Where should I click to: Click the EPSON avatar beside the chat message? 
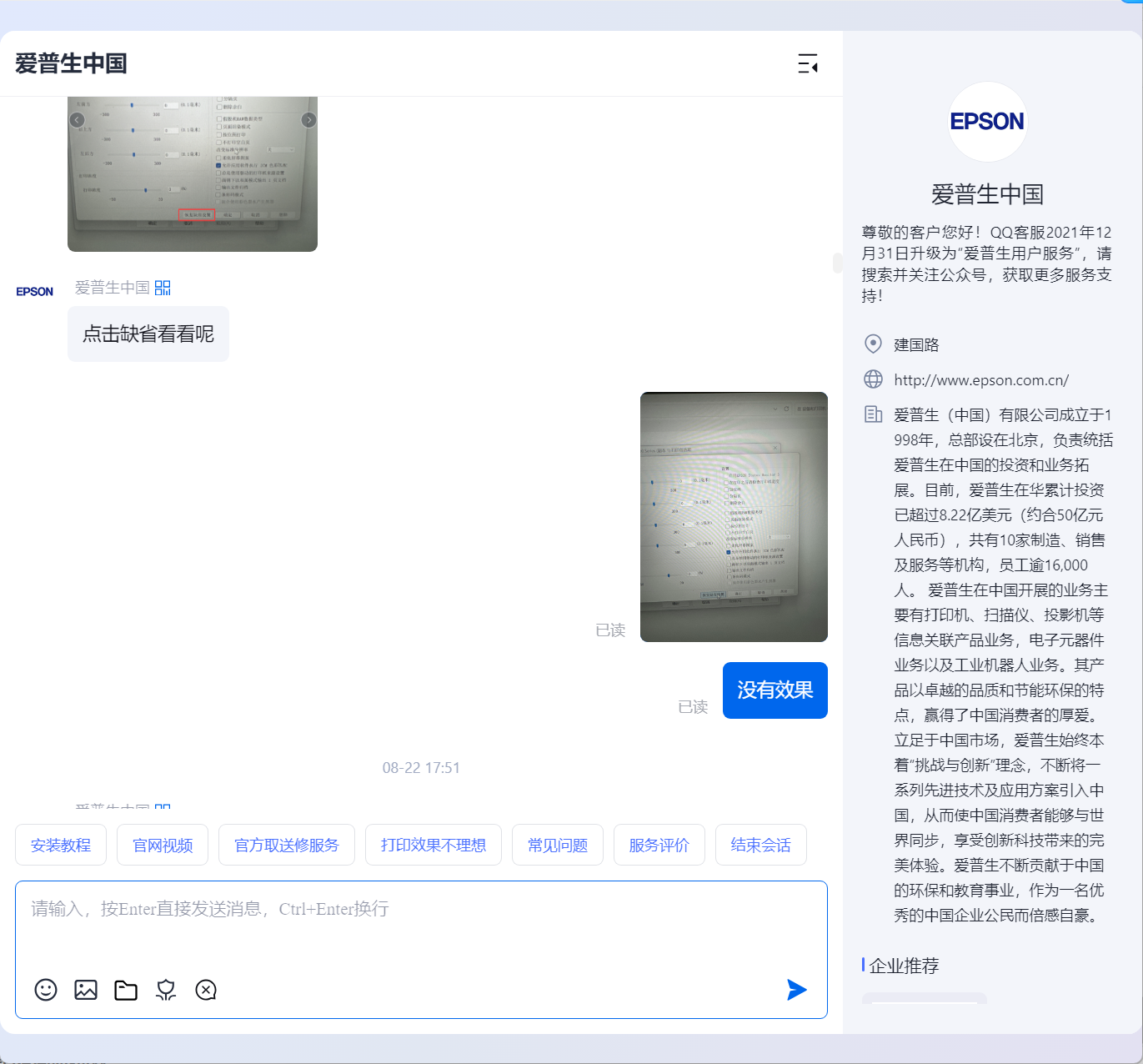(x=35, y=292)
